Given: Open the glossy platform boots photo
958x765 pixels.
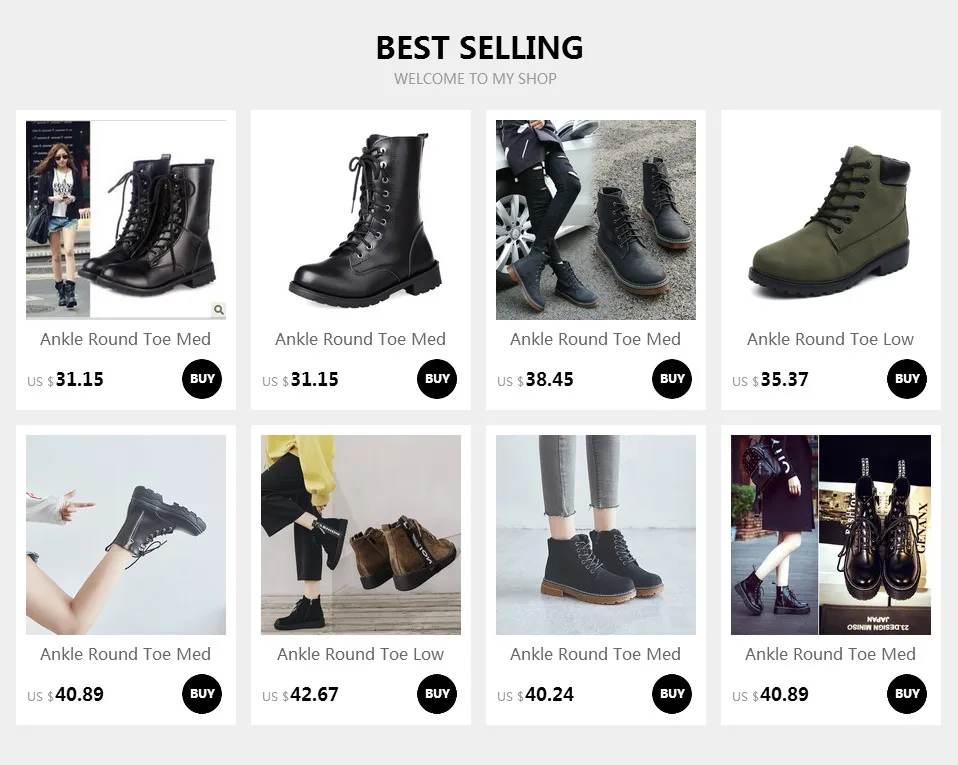Looking at the screenshot, I should click(831, 535).
